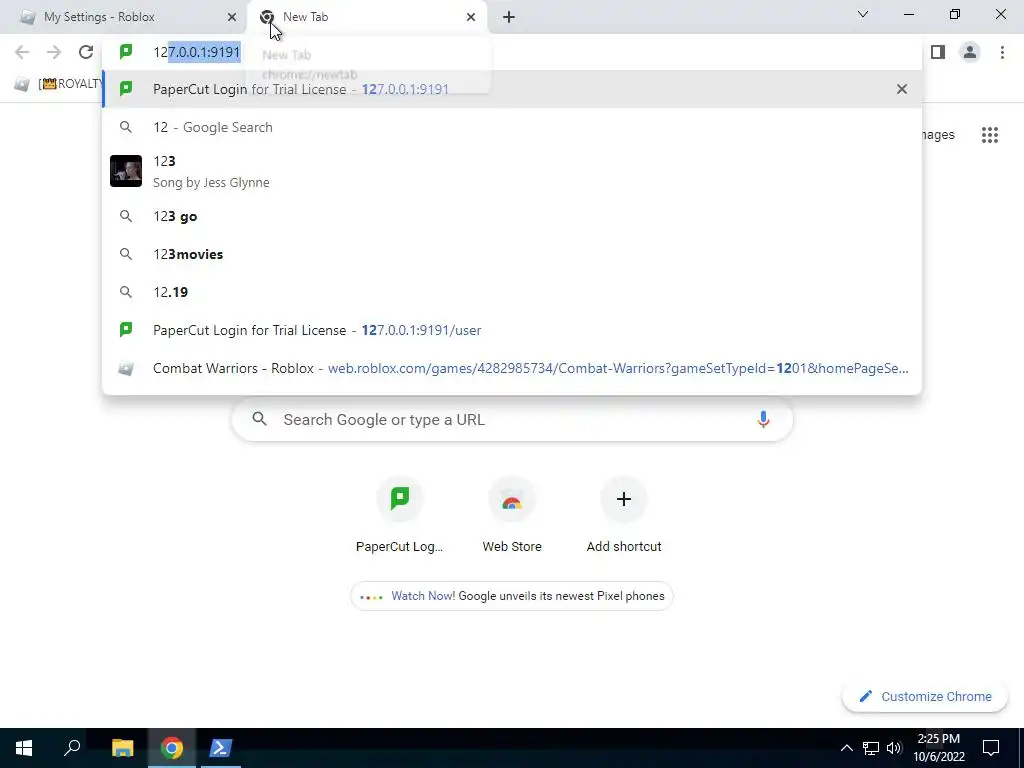This screenshot has height=768, width=1024.
Task: Remove the PaperCut Login suggestion with its X
Action: pos(902,89)
